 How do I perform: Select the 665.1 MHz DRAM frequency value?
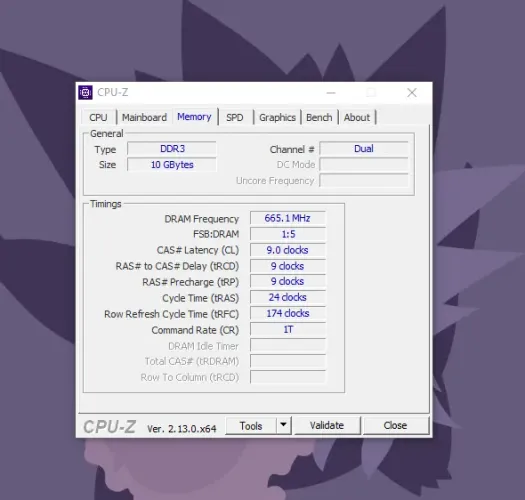click(x=288, y=218)
